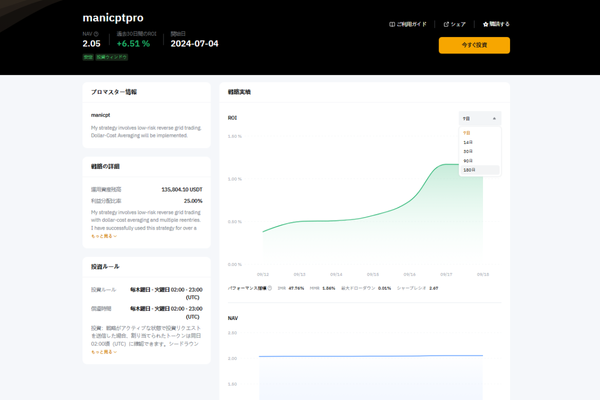The height and width of the screenshot is (400, 600).
Task: Click help icon next to performance metrics label
Action: [270, 287]
